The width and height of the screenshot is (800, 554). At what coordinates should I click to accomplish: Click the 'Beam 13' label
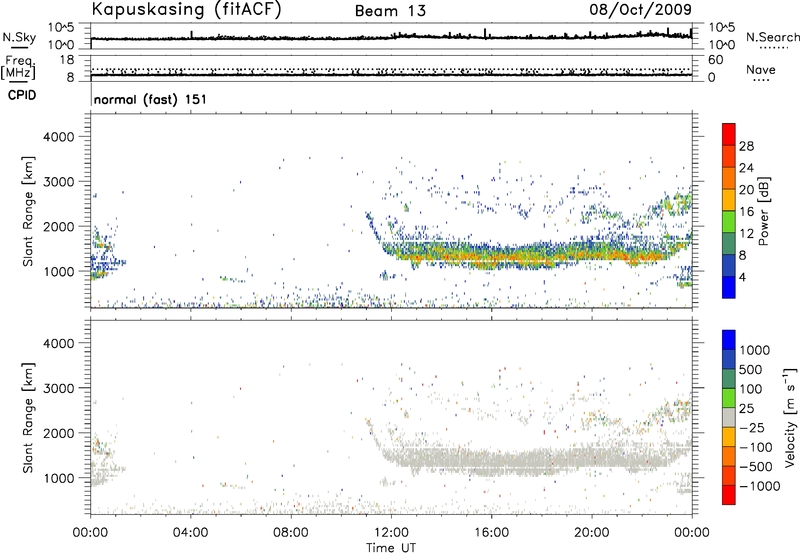click(x=390, y=11)
